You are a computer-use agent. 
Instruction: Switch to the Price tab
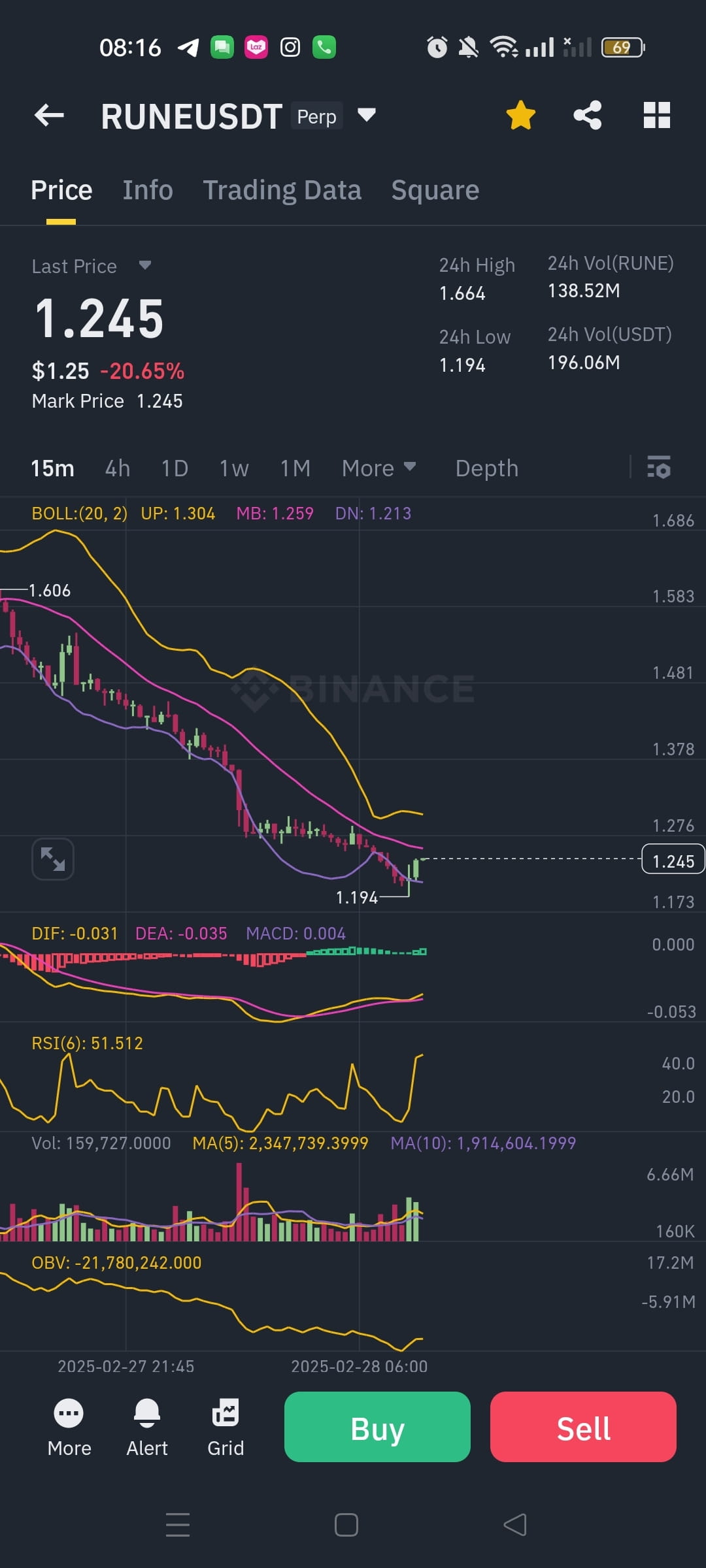click(x=61, y=191)
